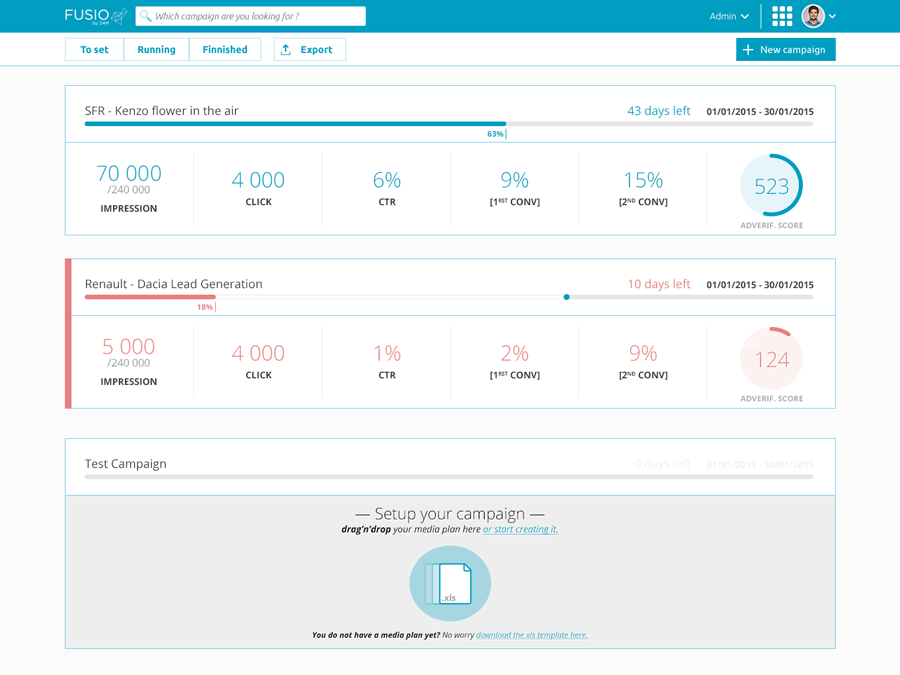The width and height of the screenshot is (900, 675).
Task: Click the Test Campaign empty progress bar
Action: (x=449, y=476)
